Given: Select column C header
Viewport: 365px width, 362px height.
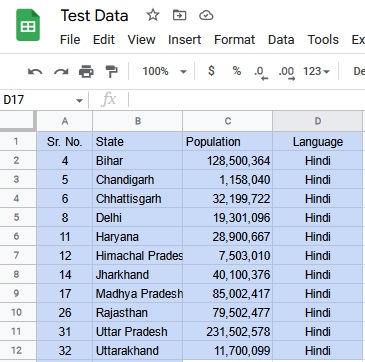Looking at the screenshot, I should (228, 121).
